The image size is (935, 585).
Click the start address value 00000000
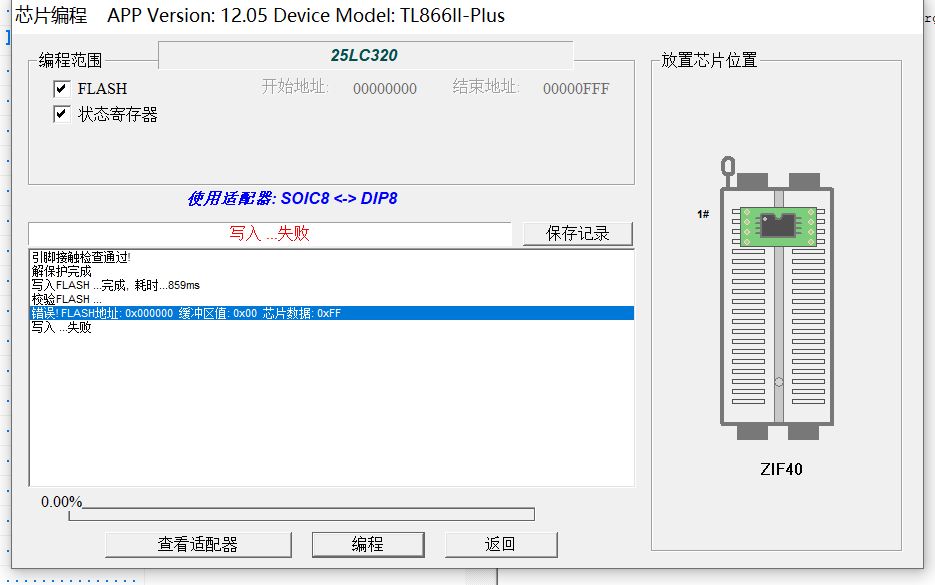pyautogui.click(x=385, y=89)
